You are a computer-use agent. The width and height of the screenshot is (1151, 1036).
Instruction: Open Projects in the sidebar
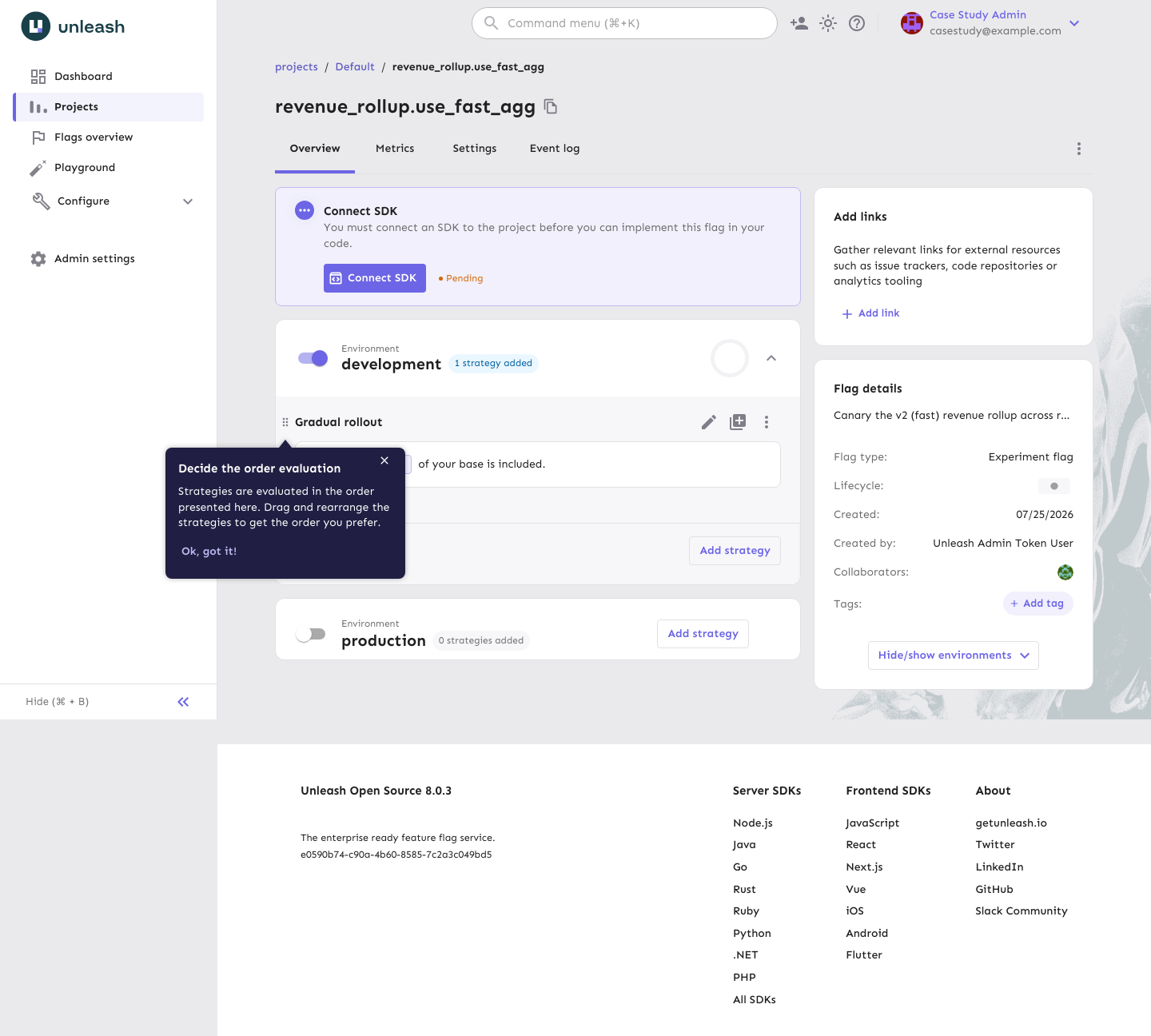tap(108, 107)
